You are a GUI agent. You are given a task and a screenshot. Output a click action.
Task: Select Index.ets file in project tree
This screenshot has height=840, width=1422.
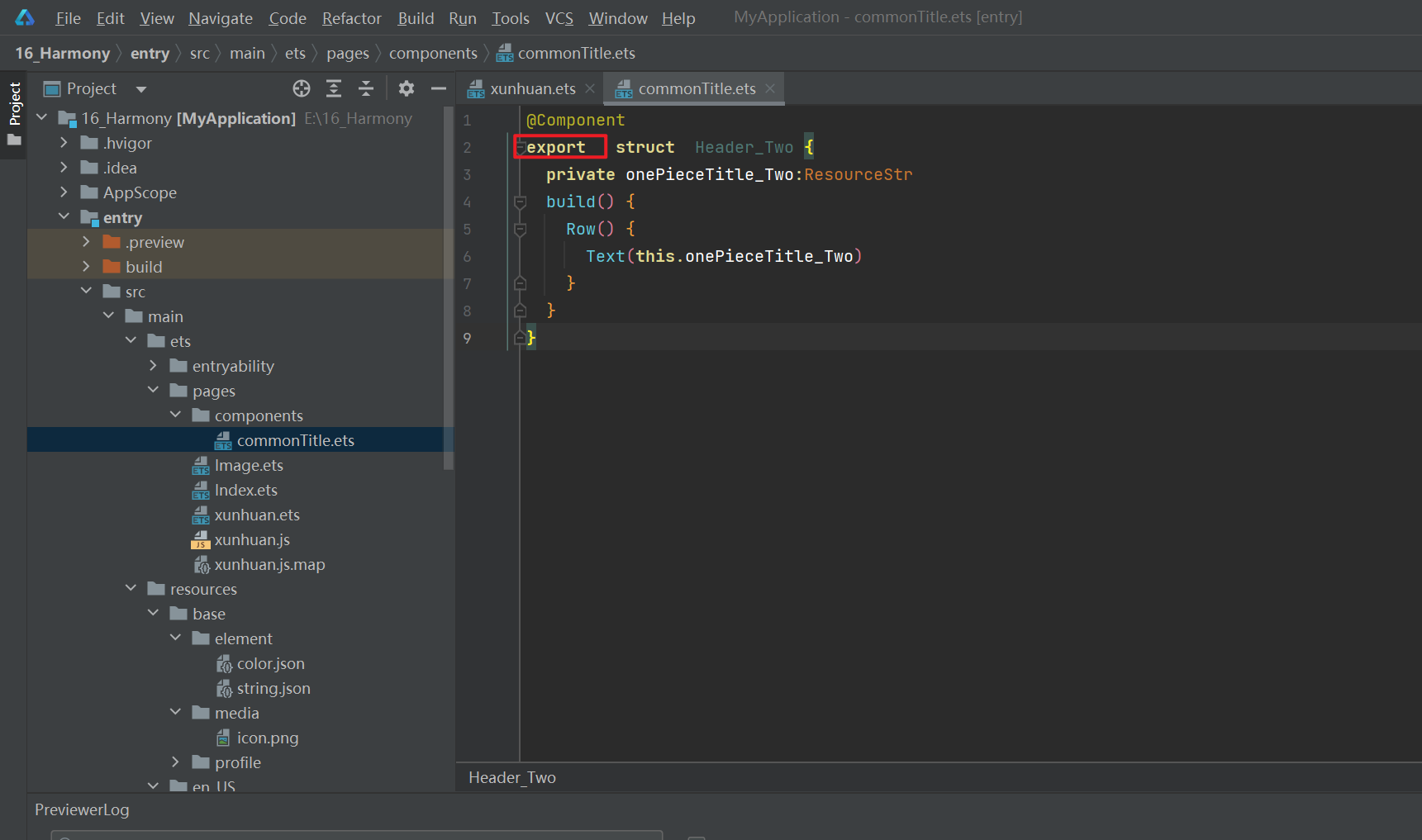[x=245, y=490]
